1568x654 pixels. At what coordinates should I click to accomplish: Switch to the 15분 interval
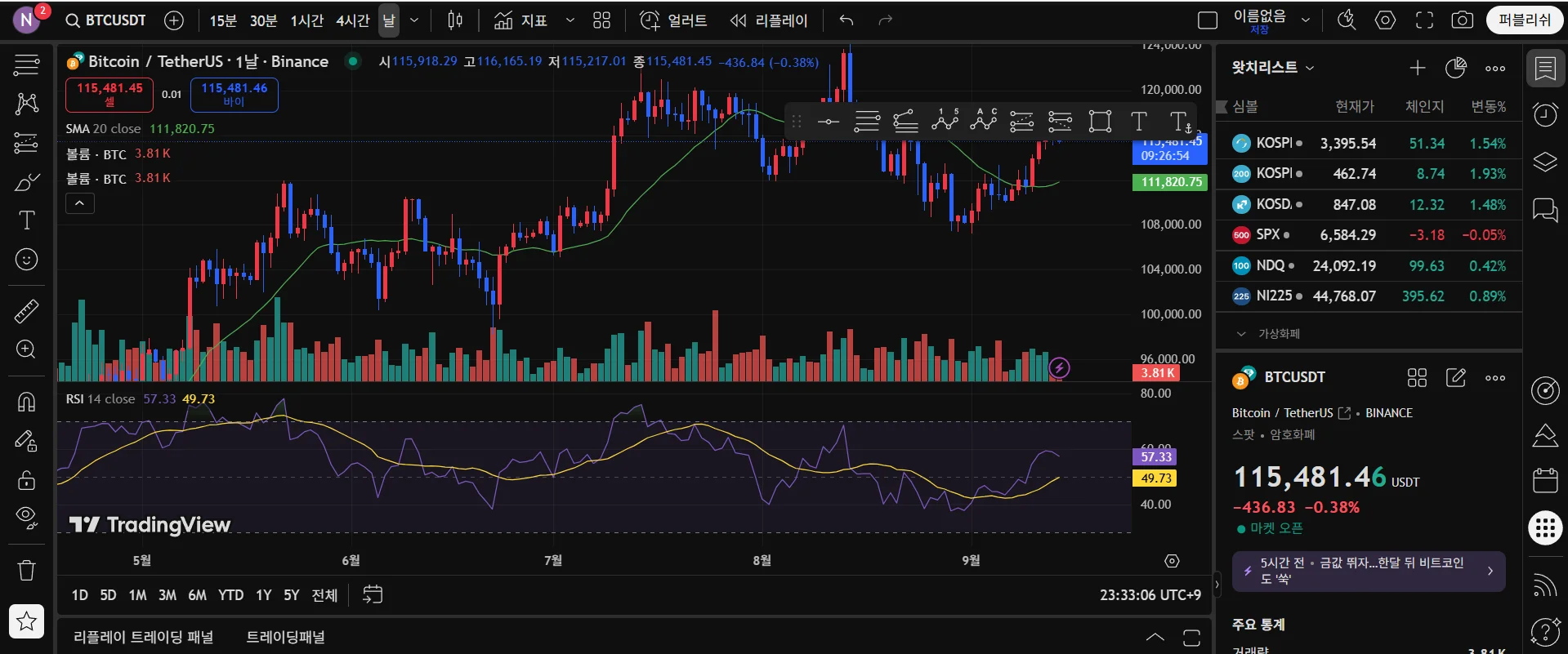[x=223, y=20]
